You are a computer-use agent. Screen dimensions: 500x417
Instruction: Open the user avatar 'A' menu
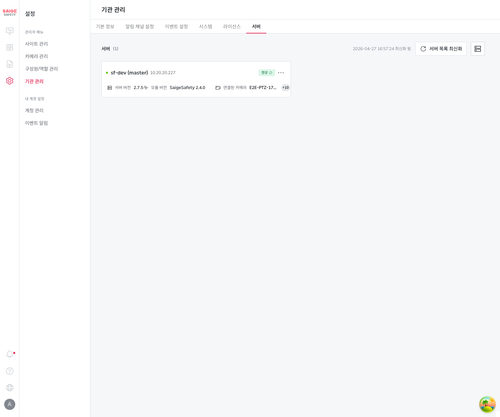tap(10, 404)
